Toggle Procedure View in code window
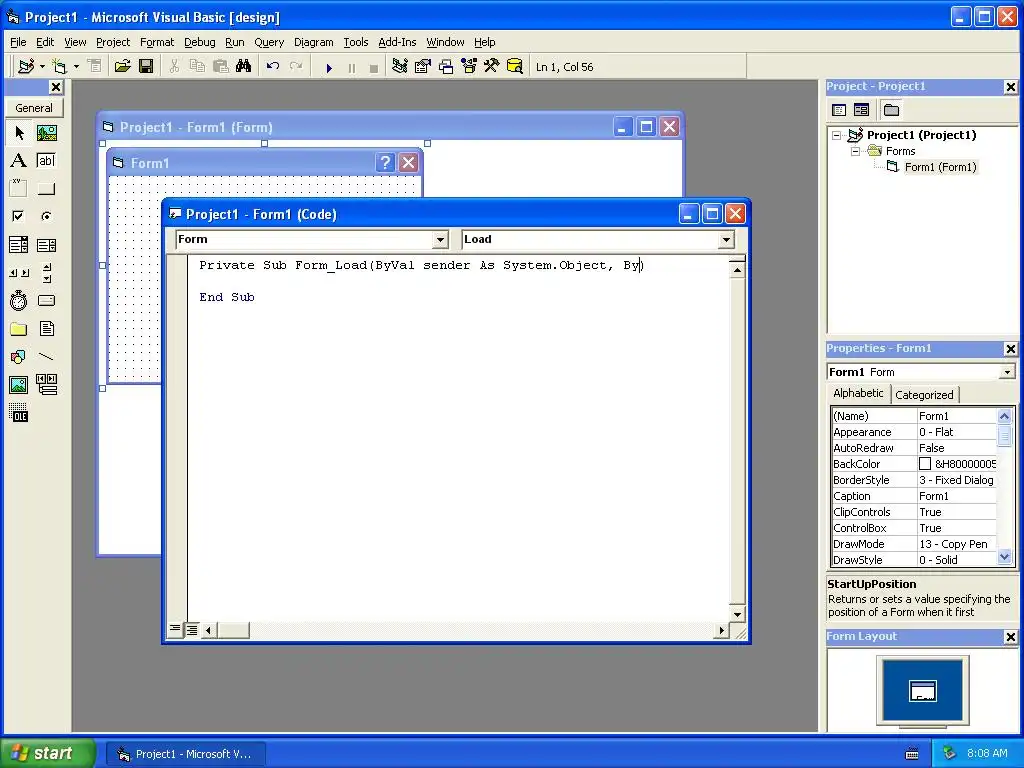1024x768 pixels. (x=175, y=630)
